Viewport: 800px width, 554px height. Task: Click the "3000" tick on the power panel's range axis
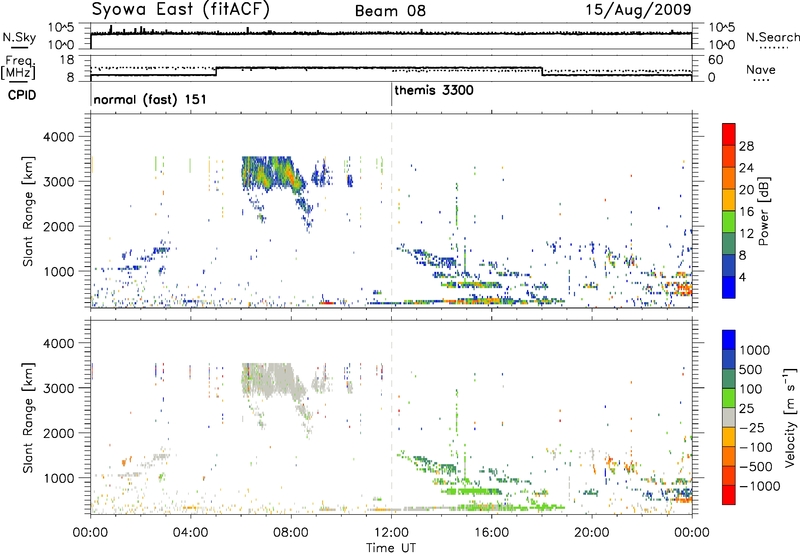pyautogui.click(x=58, y=182)
